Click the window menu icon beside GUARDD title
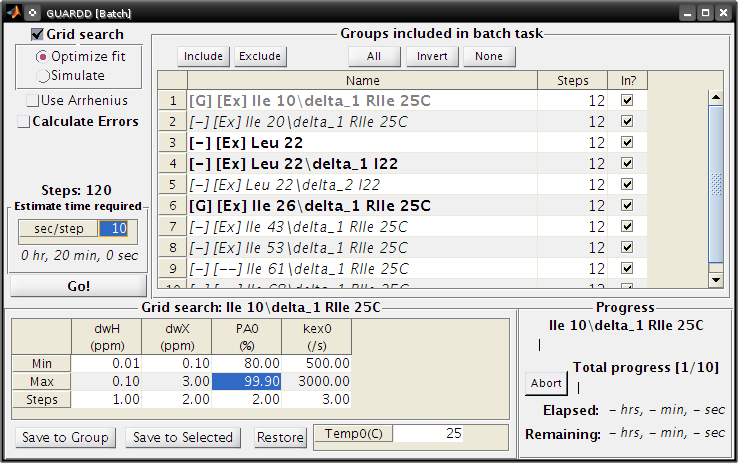The image size is (738, 463). (x=32, y=13)
